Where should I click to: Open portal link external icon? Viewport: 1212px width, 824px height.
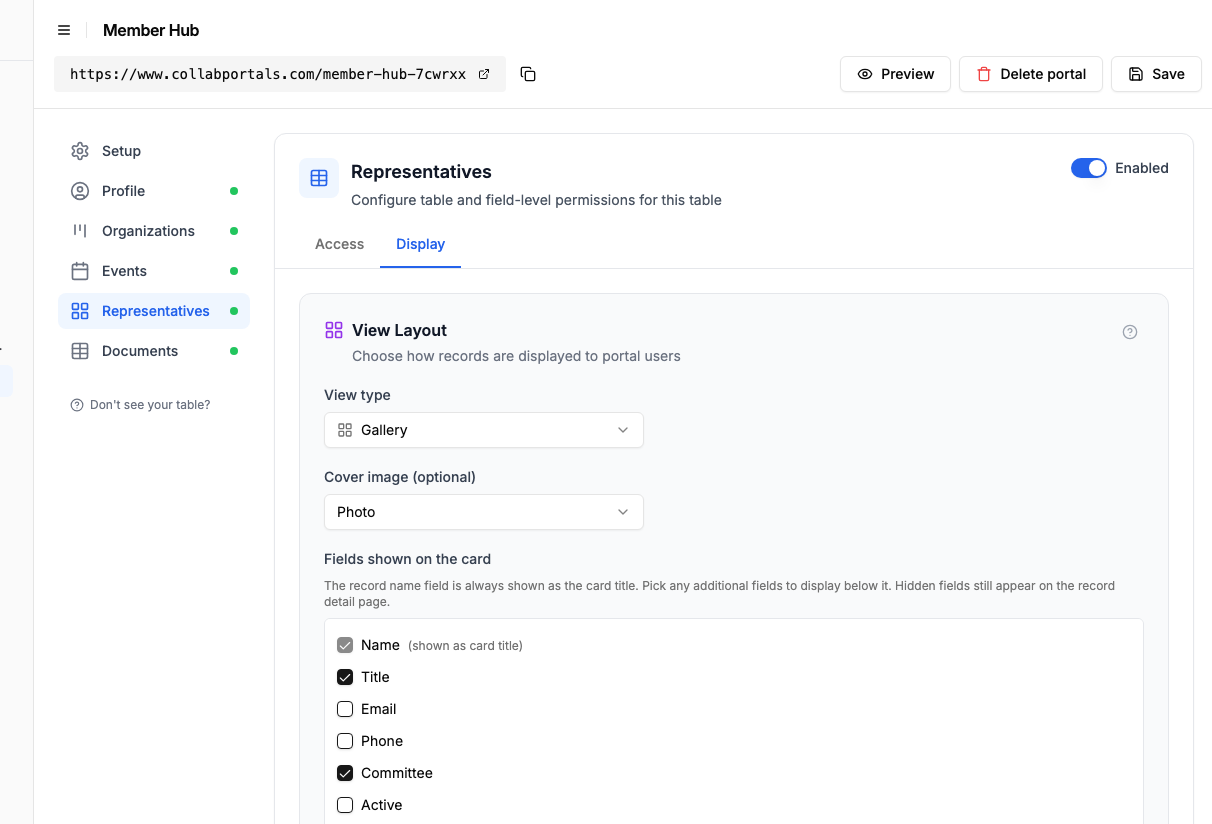pos(484,74)
